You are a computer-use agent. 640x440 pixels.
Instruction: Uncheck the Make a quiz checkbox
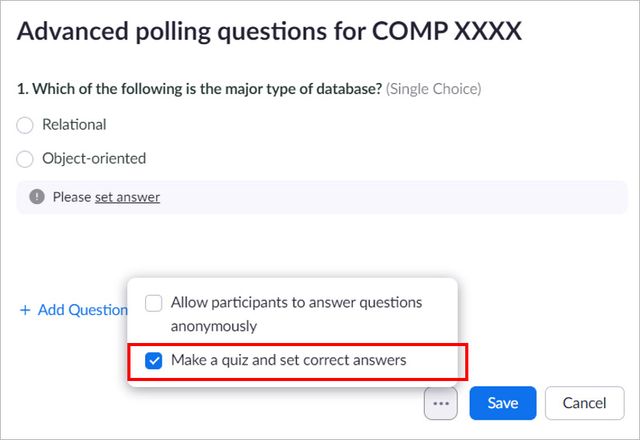(x=153, y=360)
